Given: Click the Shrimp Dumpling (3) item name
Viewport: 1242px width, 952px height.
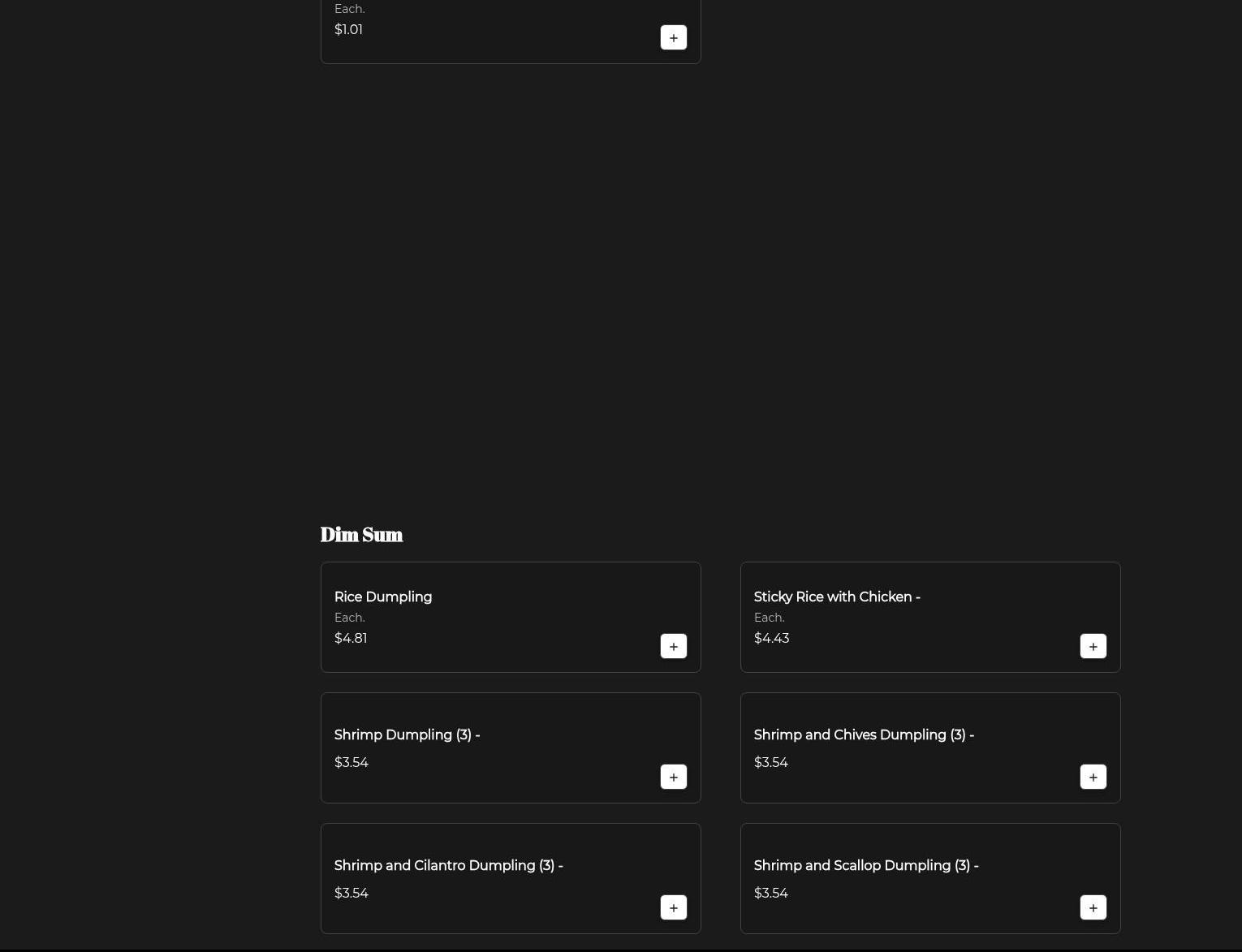Looking at the screenshot, I should tap(406, 734).
